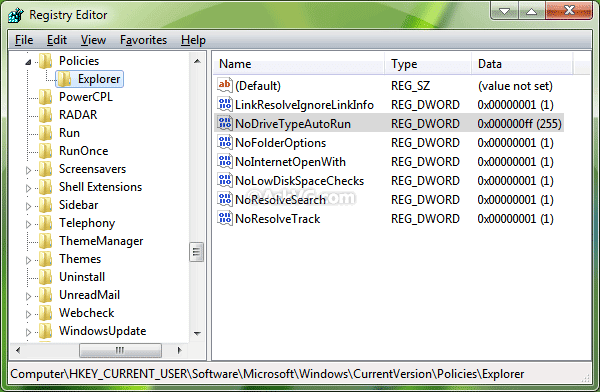Viewport: 600px width, 392px height.
Task: Expand the WindowsUpdate tree node
Action: pos(28,332)
